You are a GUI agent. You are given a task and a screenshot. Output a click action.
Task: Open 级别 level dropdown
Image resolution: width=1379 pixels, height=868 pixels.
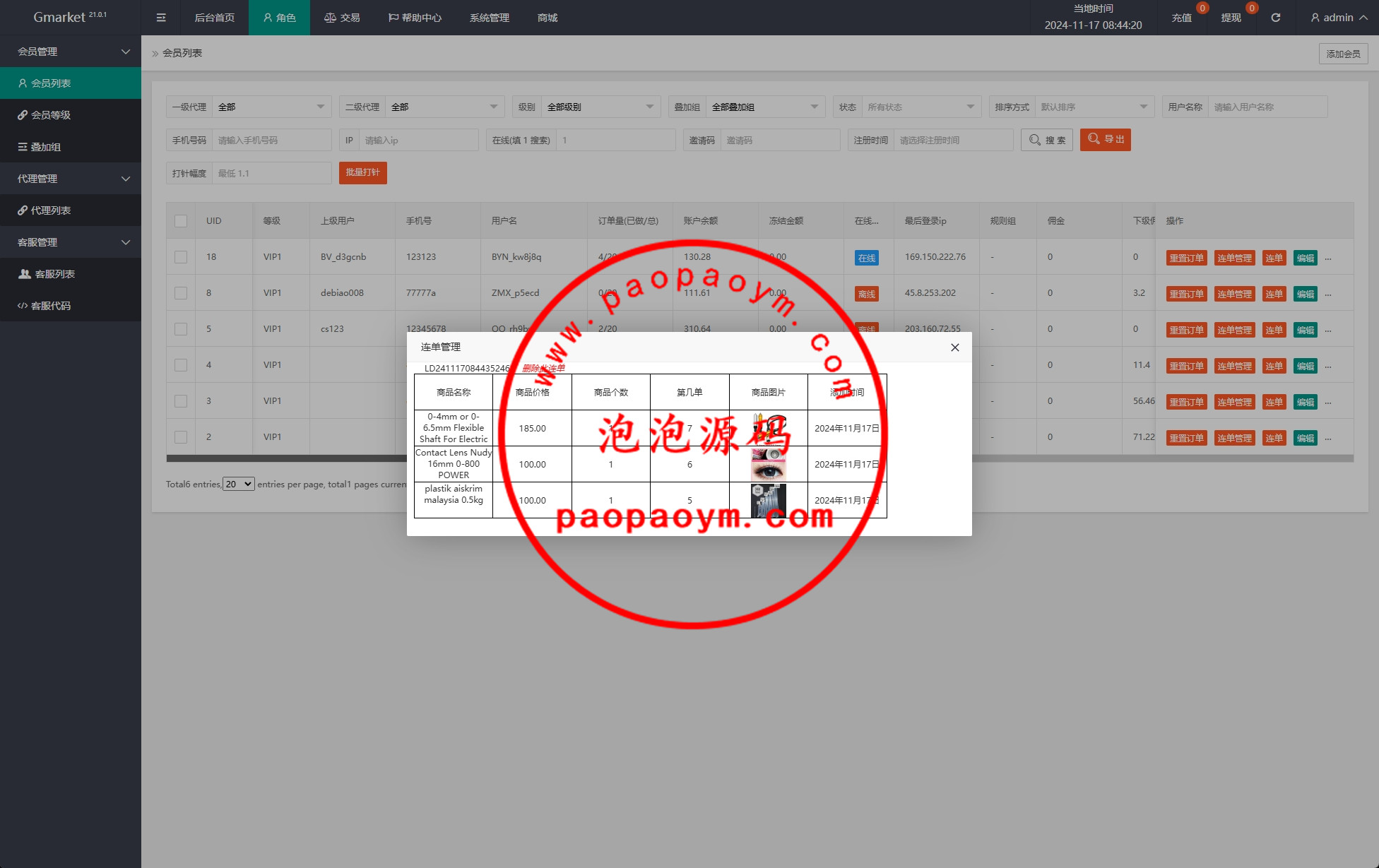pos(601,107)
